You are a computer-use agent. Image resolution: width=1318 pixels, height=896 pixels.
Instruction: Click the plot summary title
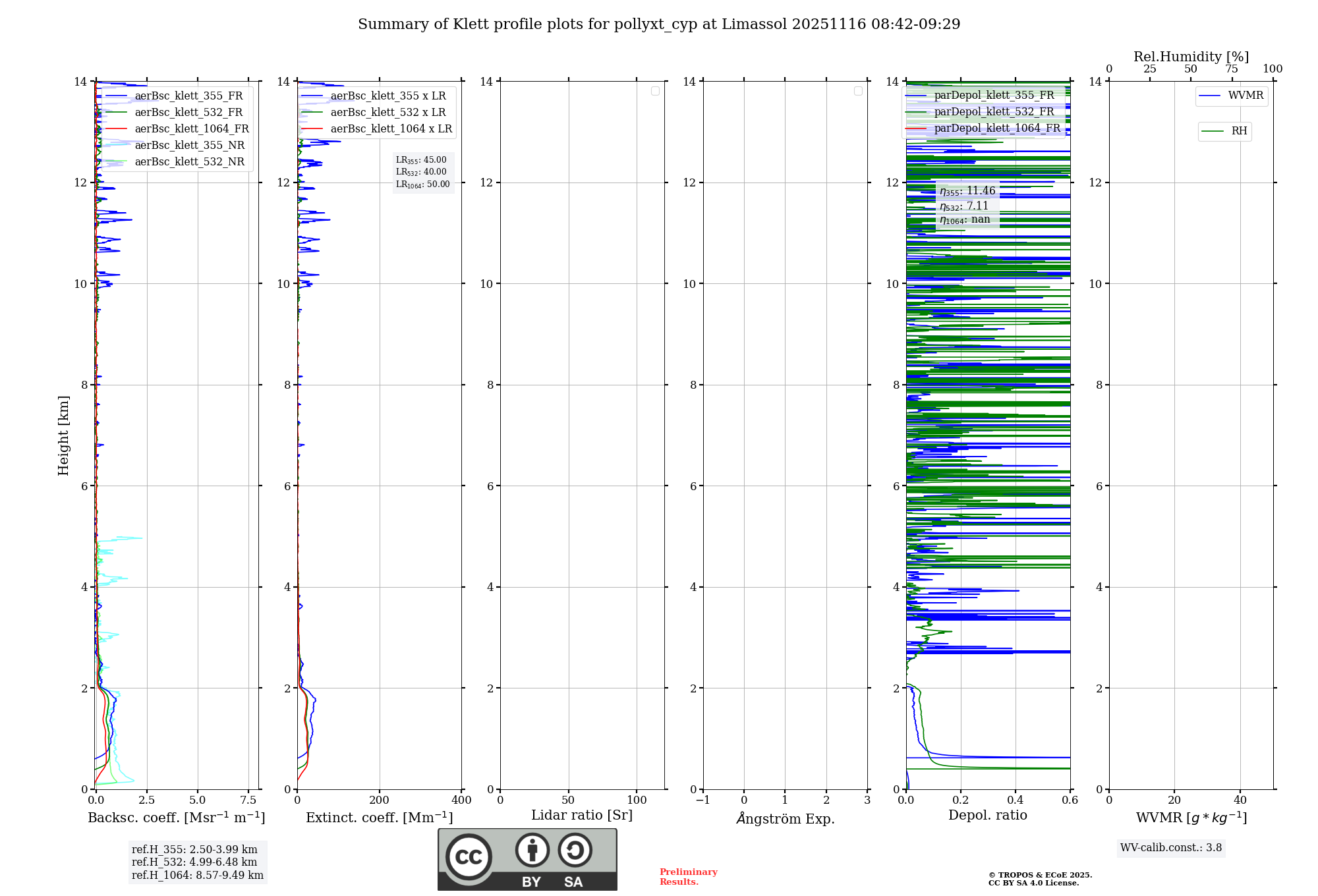[659, 24]
